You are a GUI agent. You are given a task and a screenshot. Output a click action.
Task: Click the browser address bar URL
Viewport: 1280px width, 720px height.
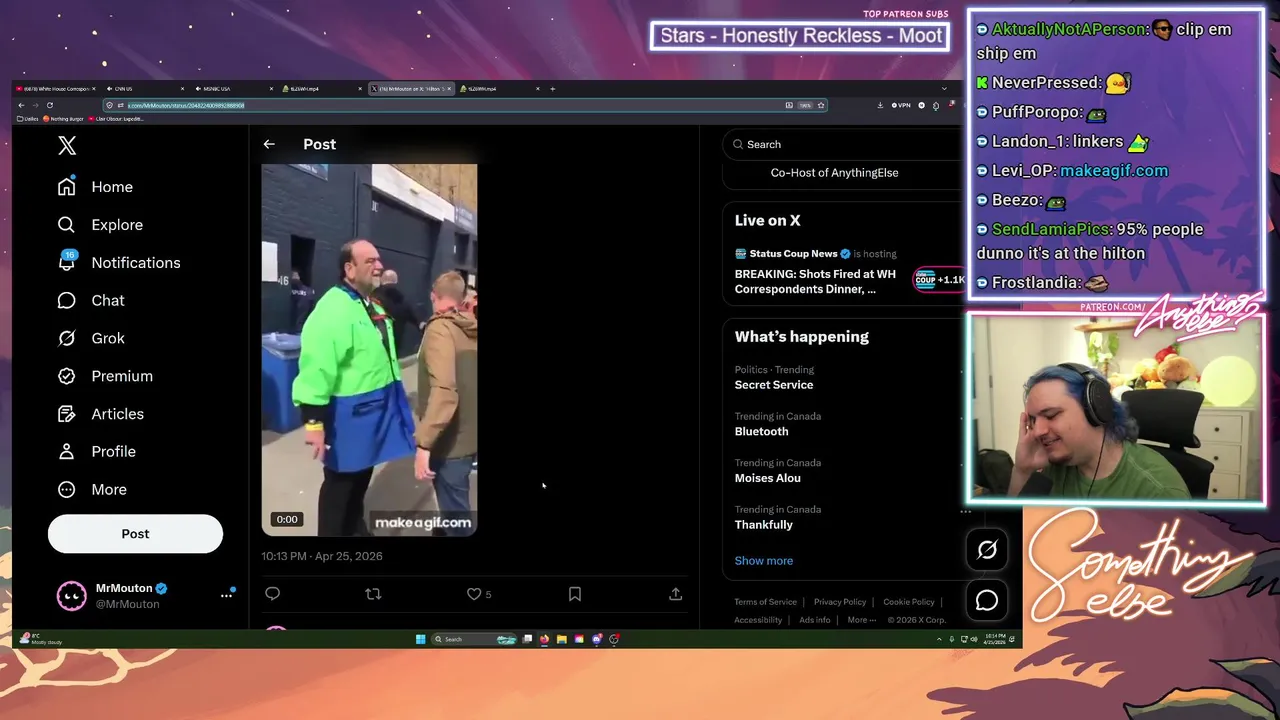tap(186, 105)
